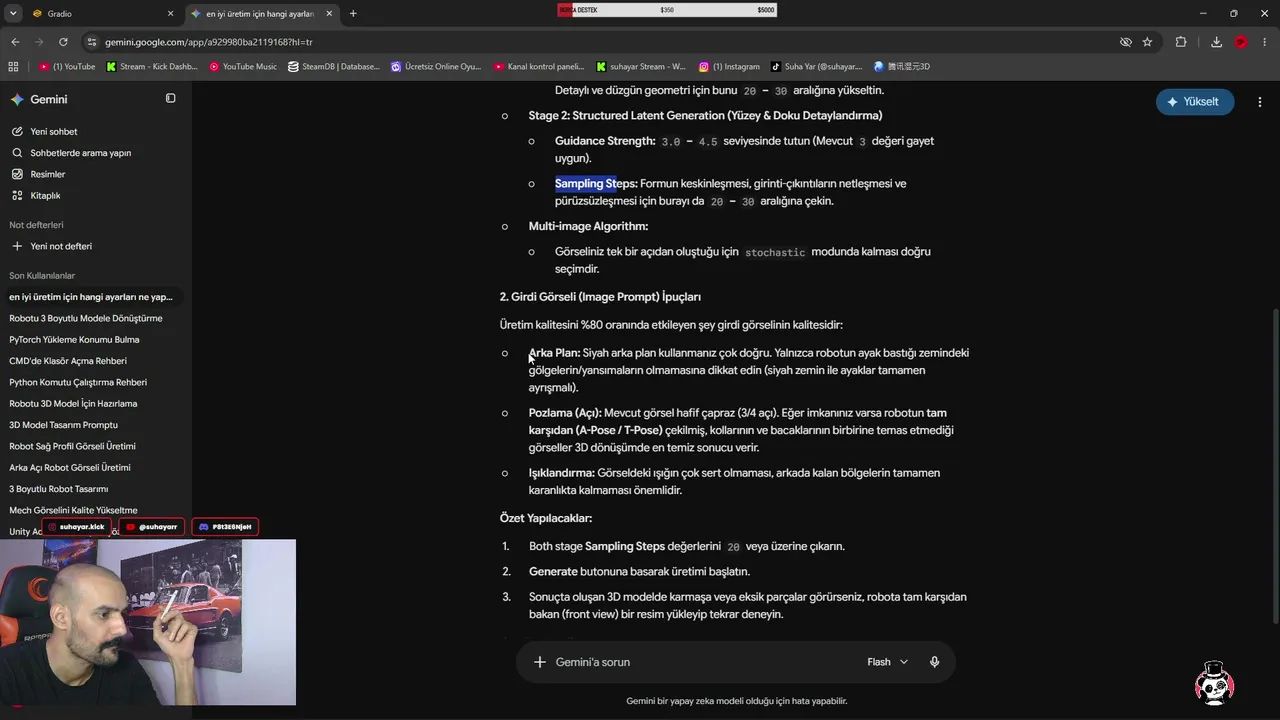Reload the current page
This screenshot has width=1280, height=720.
click(x=63, y=42)
